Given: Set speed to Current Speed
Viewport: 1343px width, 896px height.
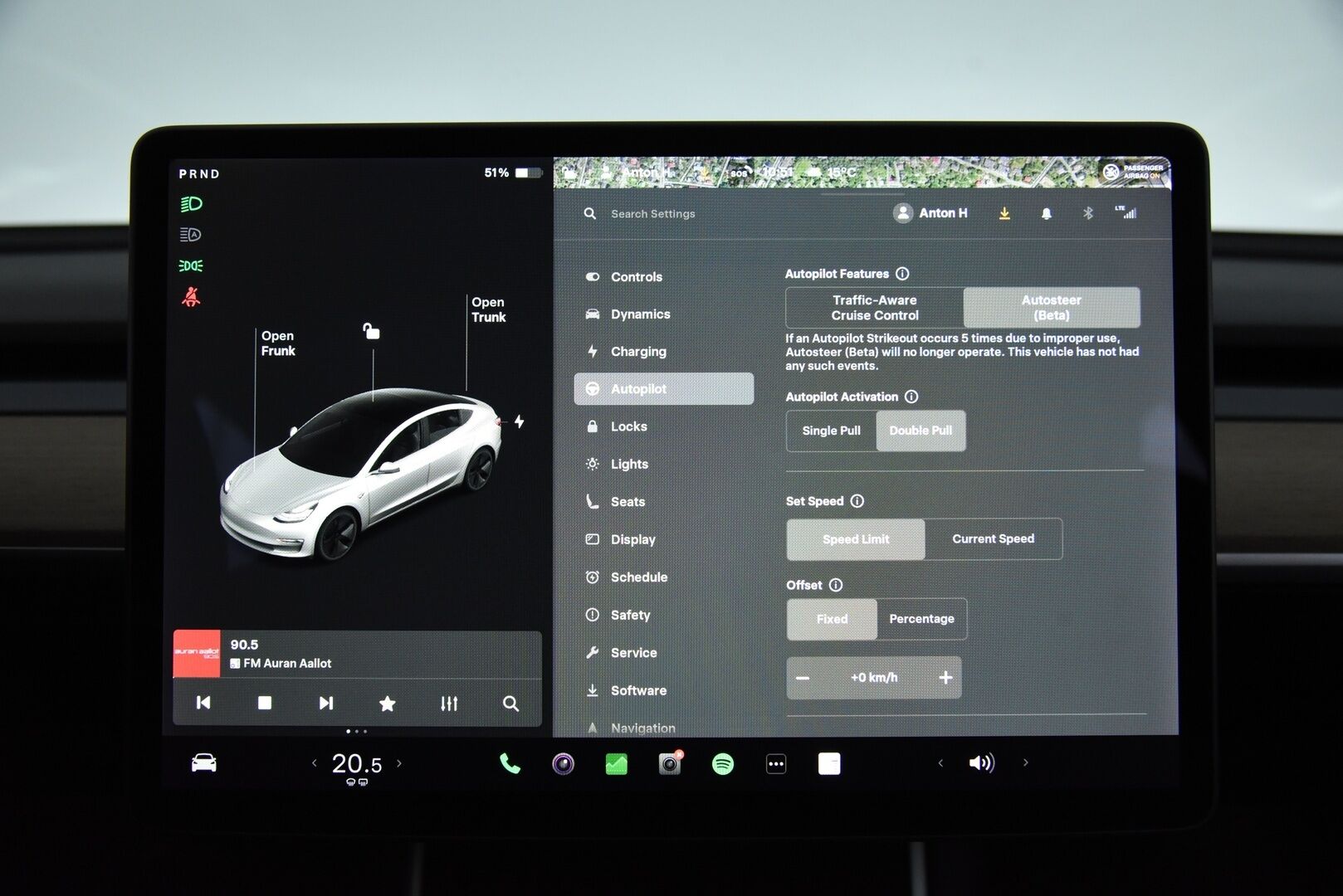Looking at the screenshot, I should [x=993, y=539].
